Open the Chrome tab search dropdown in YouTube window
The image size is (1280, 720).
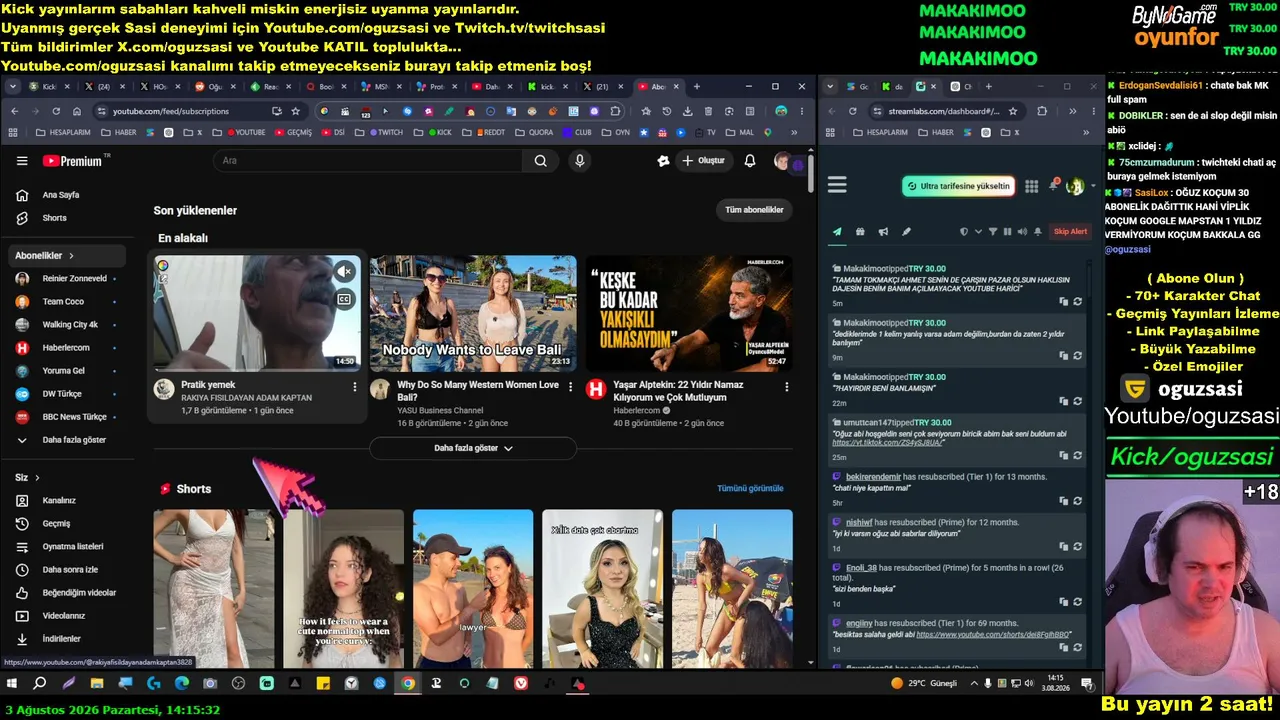[x=13, y=87]
